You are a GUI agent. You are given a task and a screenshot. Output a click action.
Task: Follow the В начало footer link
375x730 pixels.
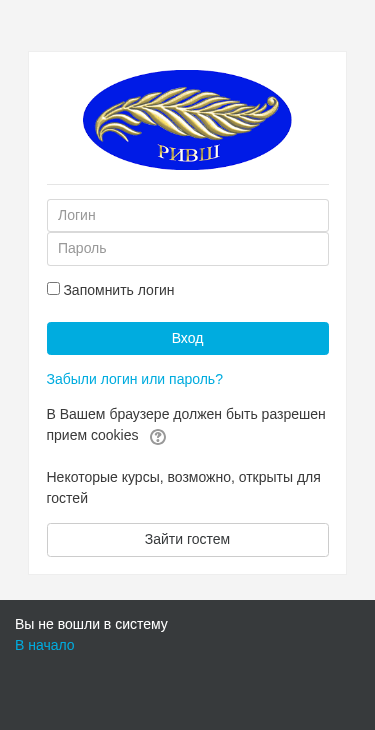45,645
